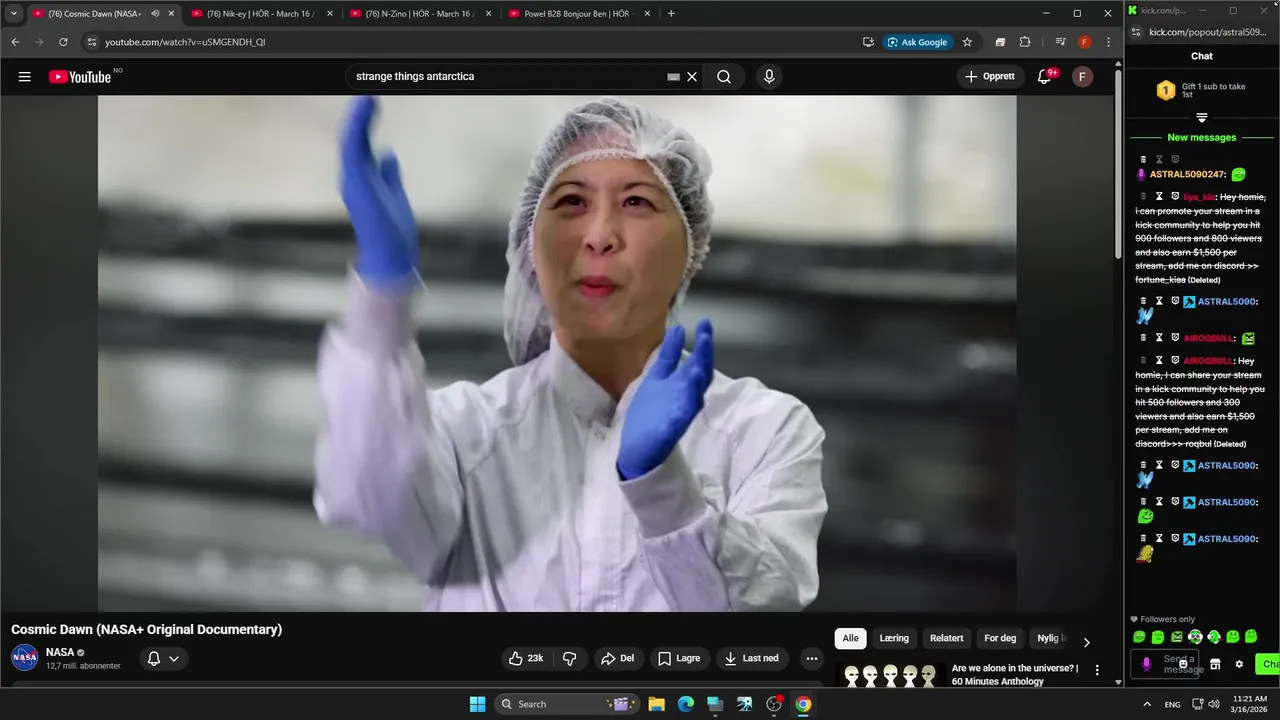Open the NASA channel name link
Image resolution: width=1280 pixels, height=720 pixels.
(60, 652)
